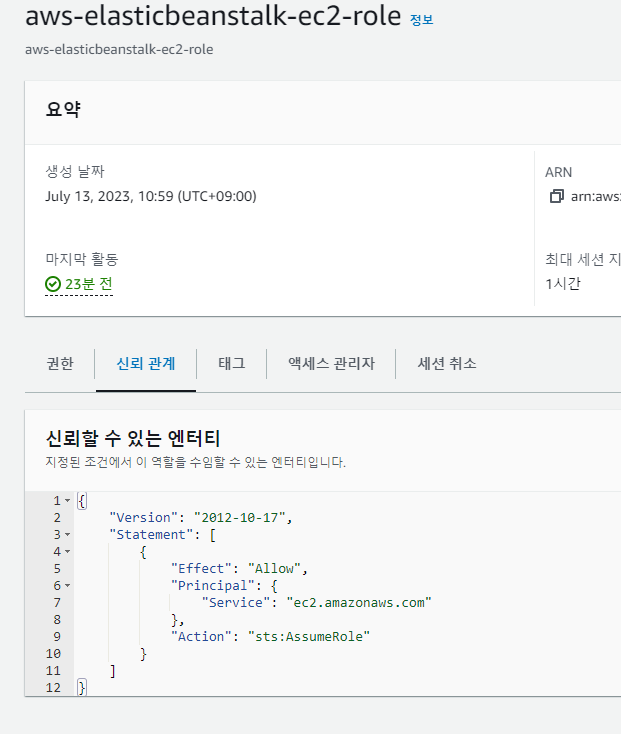The image size is (621, 734).
Task: Switch to the 권한 tab
Action: (x=60, y=363)
